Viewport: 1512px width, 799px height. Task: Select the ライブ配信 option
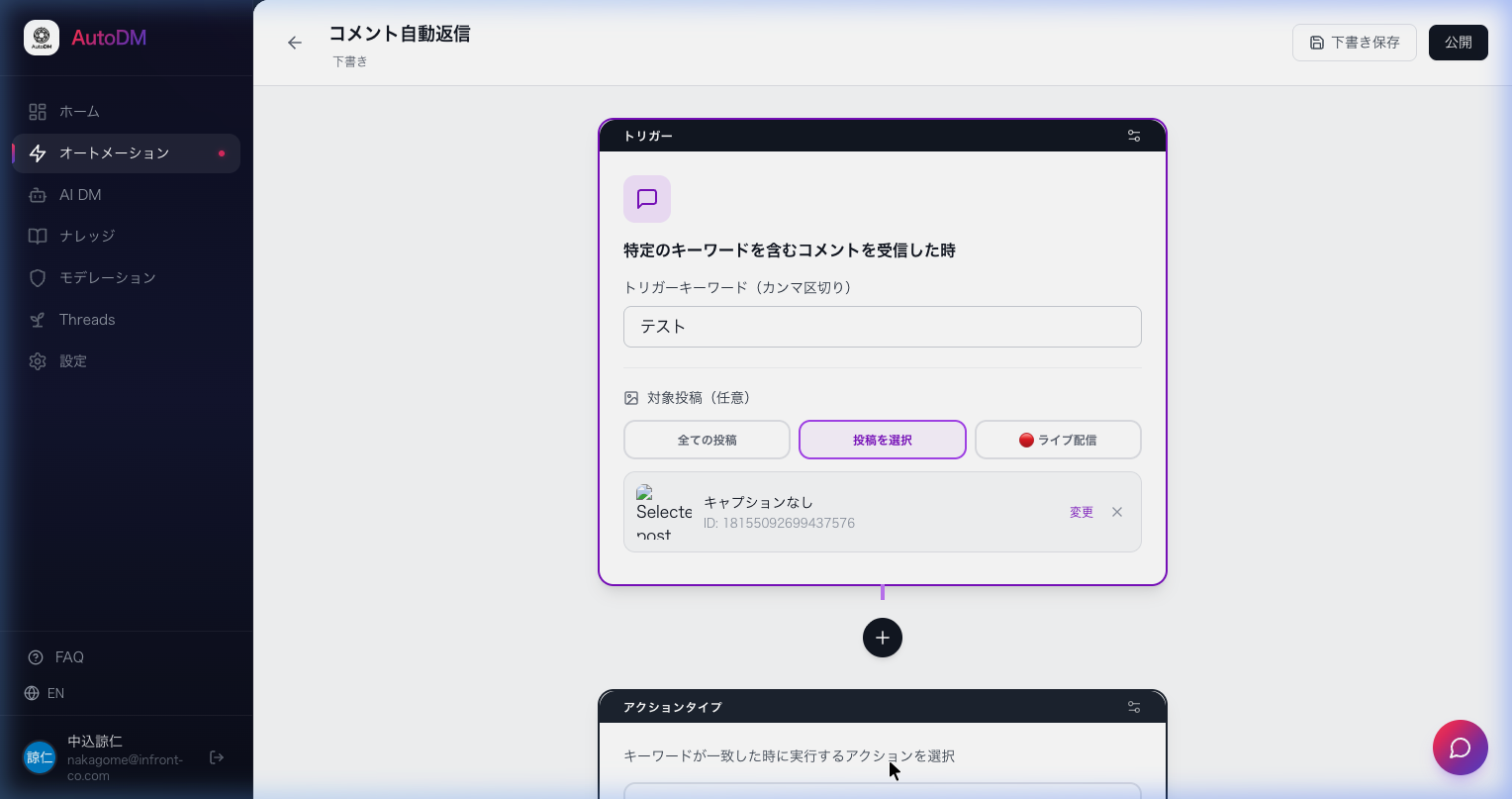pos(1058,440)
